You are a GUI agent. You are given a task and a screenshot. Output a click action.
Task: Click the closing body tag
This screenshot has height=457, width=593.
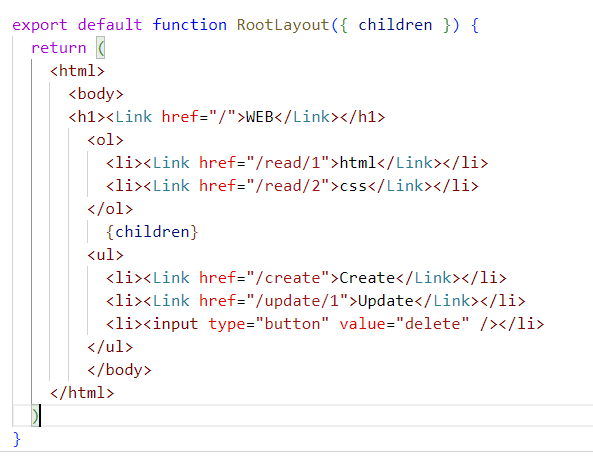119,370
